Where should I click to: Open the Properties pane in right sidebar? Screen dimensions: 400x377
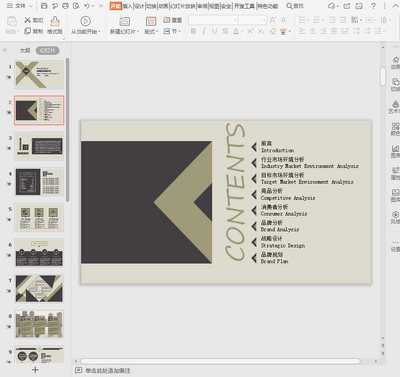coord(395,173)
